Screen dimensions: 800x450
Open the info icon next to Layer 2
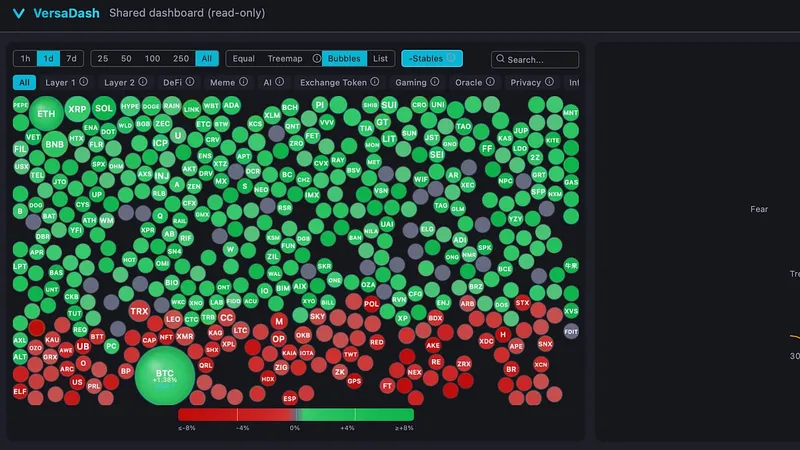pos(142,82)
